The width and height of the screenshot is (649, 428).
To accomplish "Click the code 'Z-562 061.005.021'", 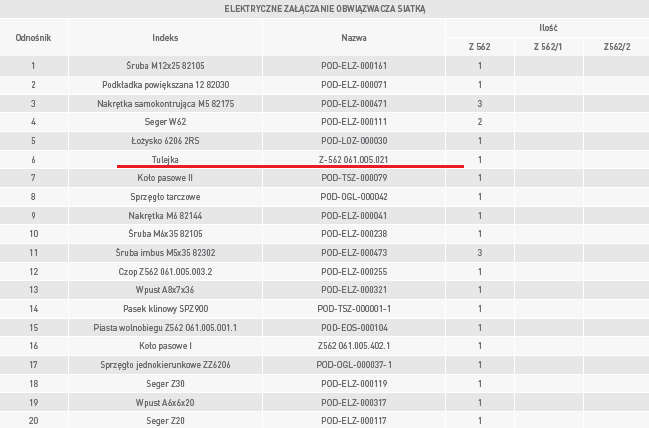I will 354,159.
